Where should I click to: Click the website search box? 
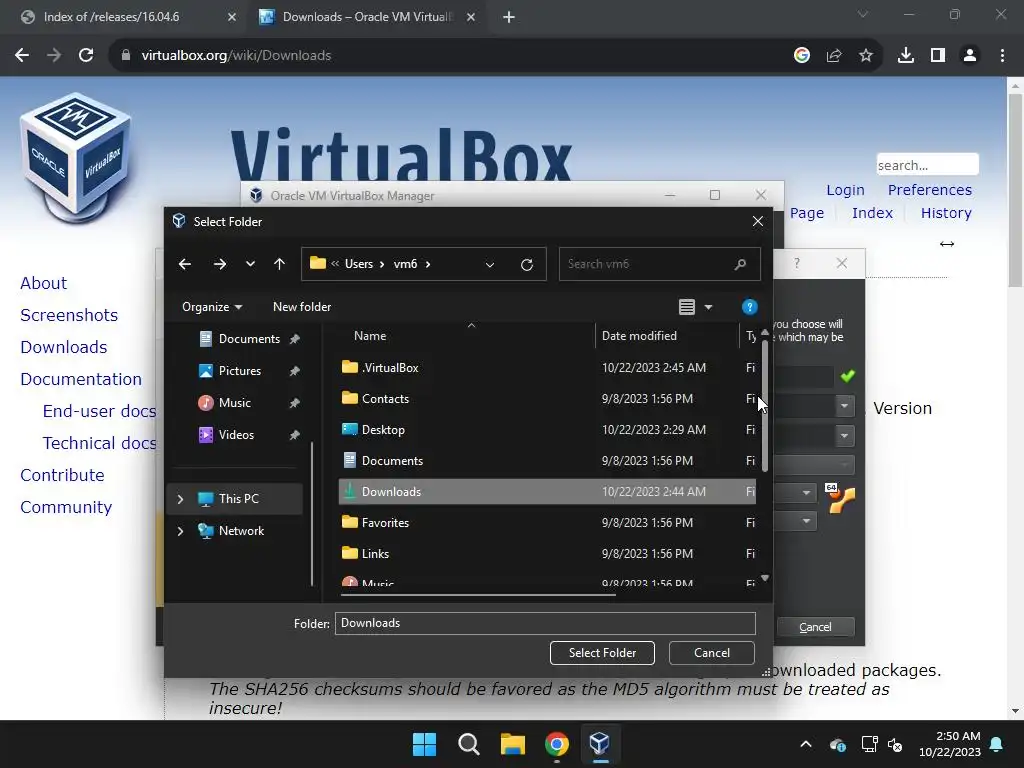pyautogui.click(x=927, y=165)
